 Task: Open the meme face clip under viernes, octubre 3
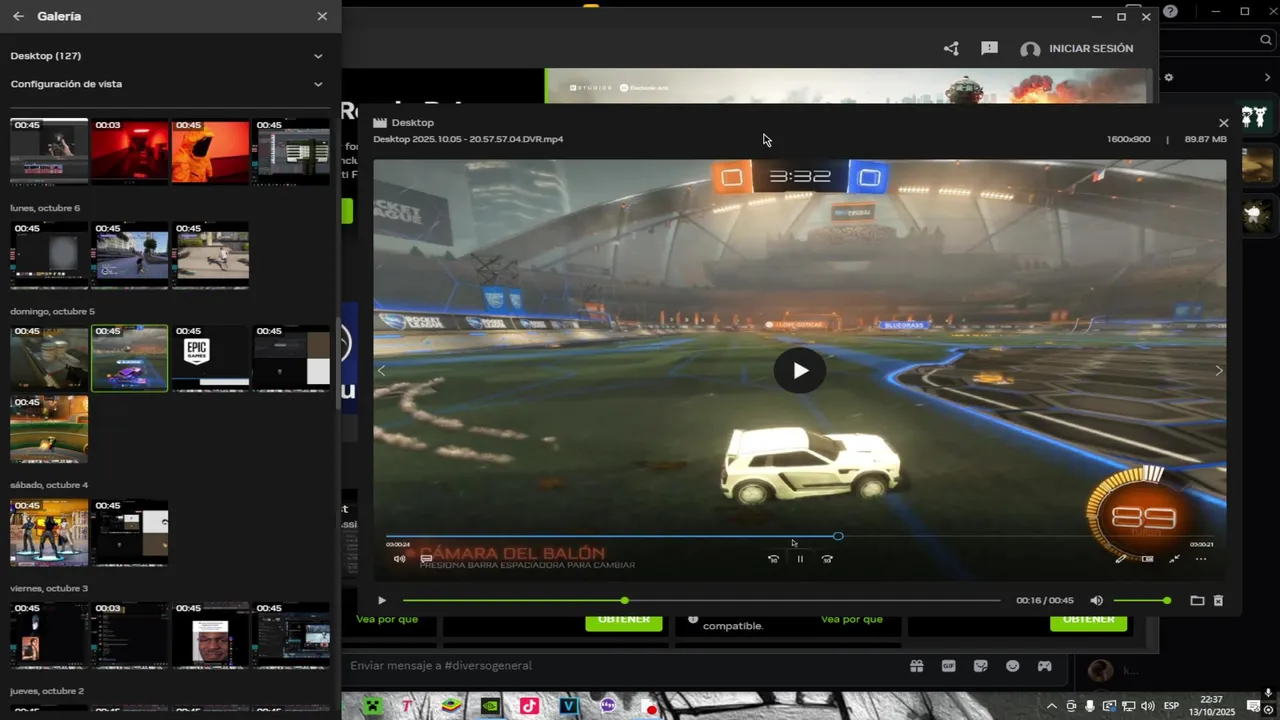[210, 635]
